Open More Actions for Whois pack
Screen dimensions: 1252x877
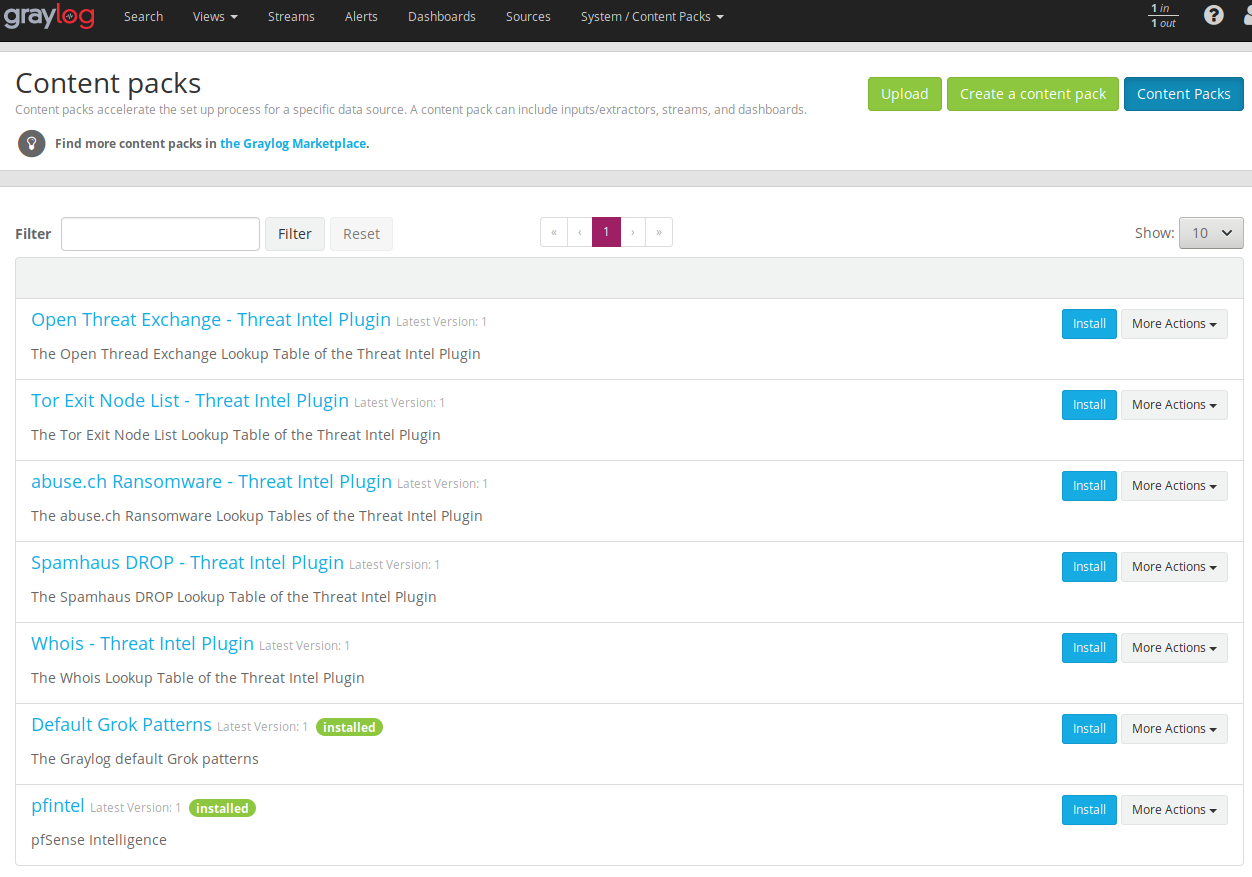point(1174,648)
